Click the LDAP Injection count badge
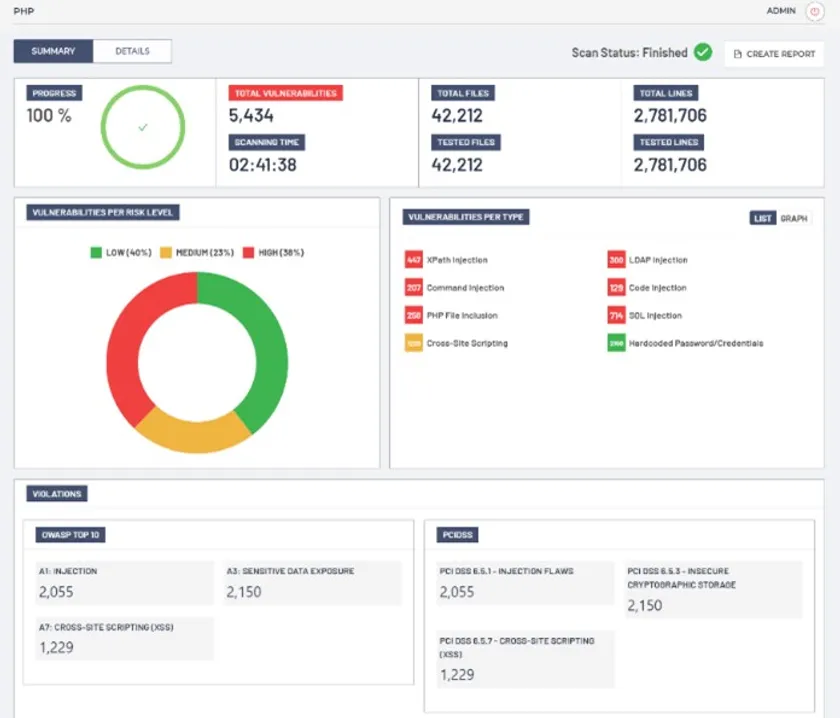The width and height of the screenshot is (840, 718). [x=616, y=260]
